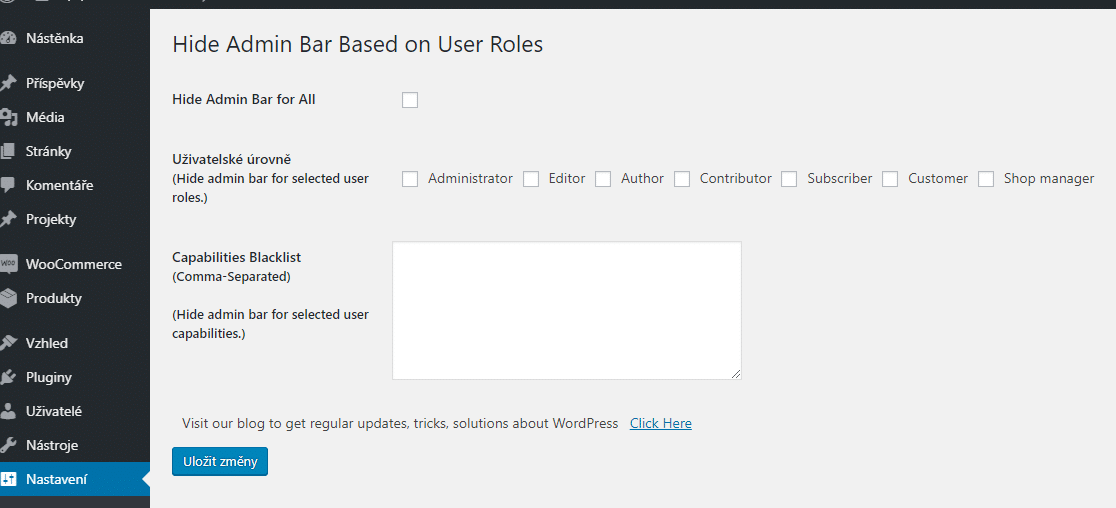Check the Customer role checkbox
This screenshot has height=508, width=1116.
(x=890, y=179)
